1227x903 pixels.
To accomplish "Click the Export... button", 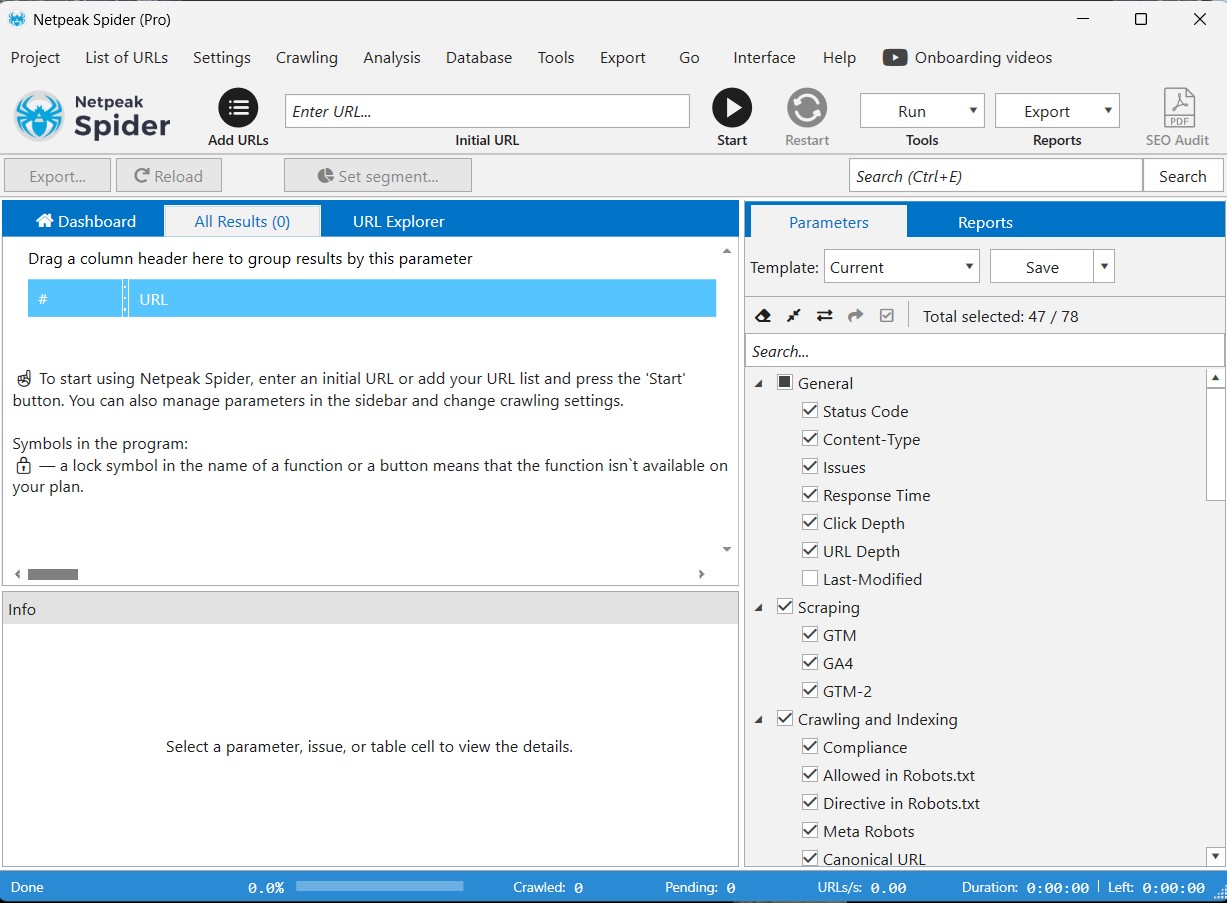I will pyautogui.click(x=57, y=176).
